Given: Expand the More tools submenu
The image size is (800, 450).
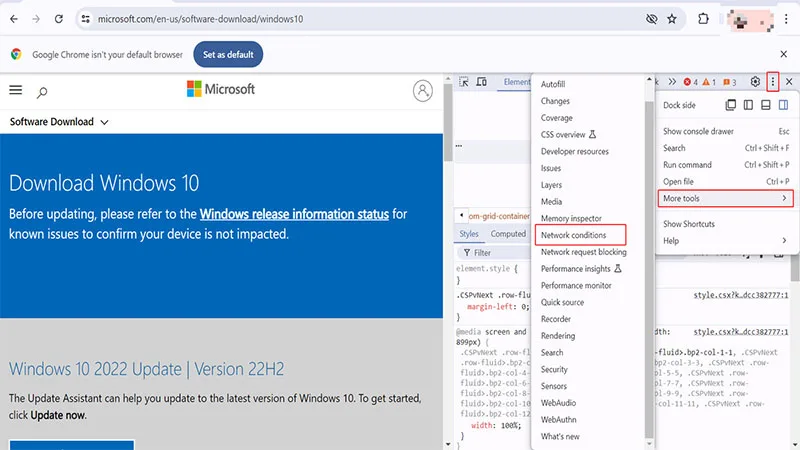Looking at the screenshot, I should tap(726, 198).
